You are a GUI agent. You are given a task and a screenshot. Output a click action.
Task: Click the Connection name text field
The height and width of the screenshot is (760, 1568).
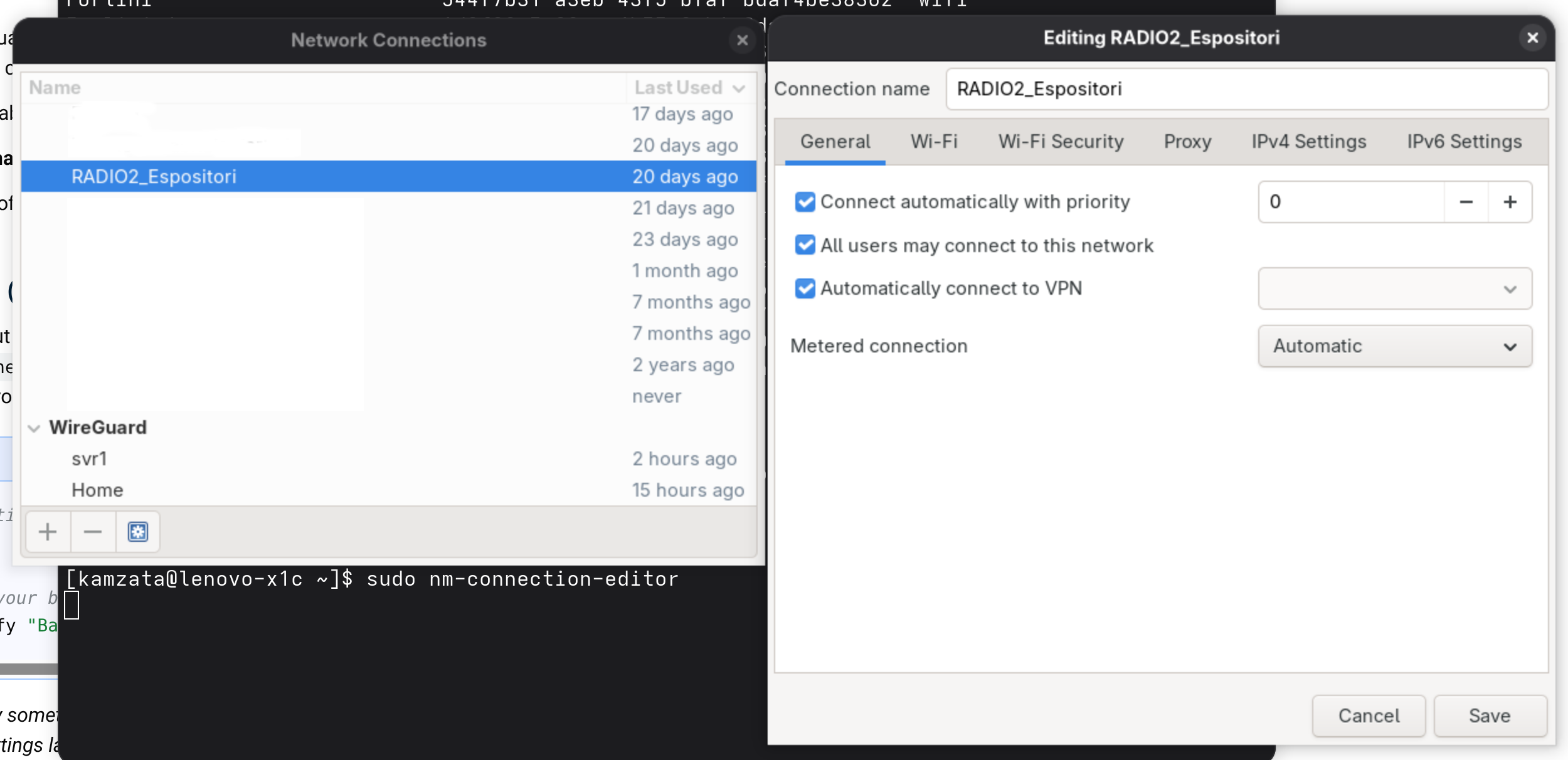[1245, 89]
